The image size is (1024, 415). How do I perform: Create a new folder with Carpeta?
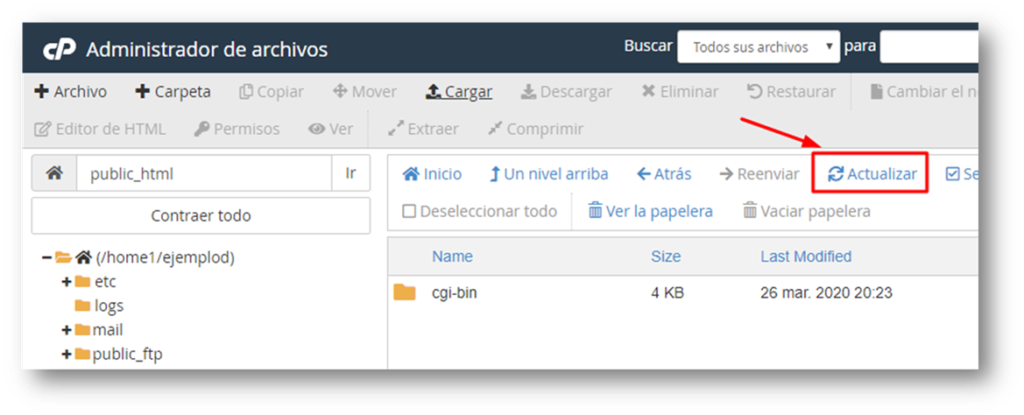173,92
